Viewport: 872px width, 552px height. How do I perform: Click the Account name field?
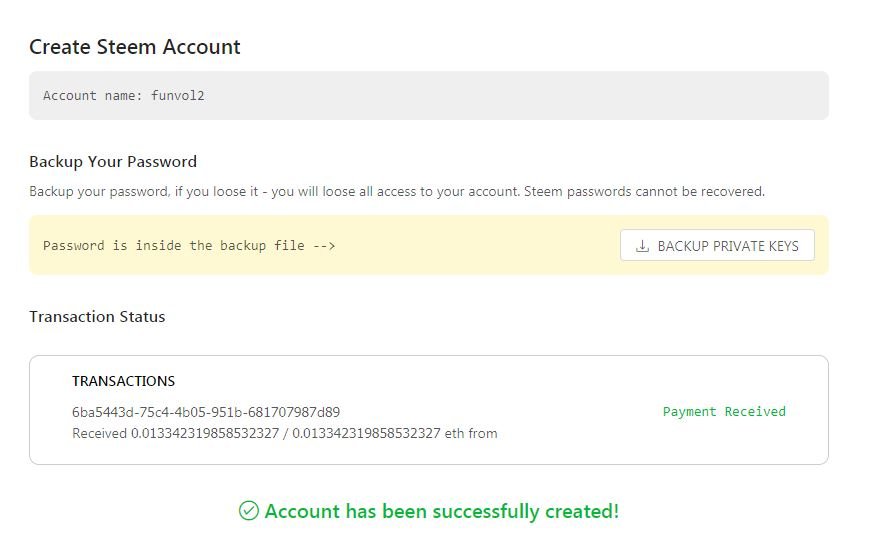(428, 96)
